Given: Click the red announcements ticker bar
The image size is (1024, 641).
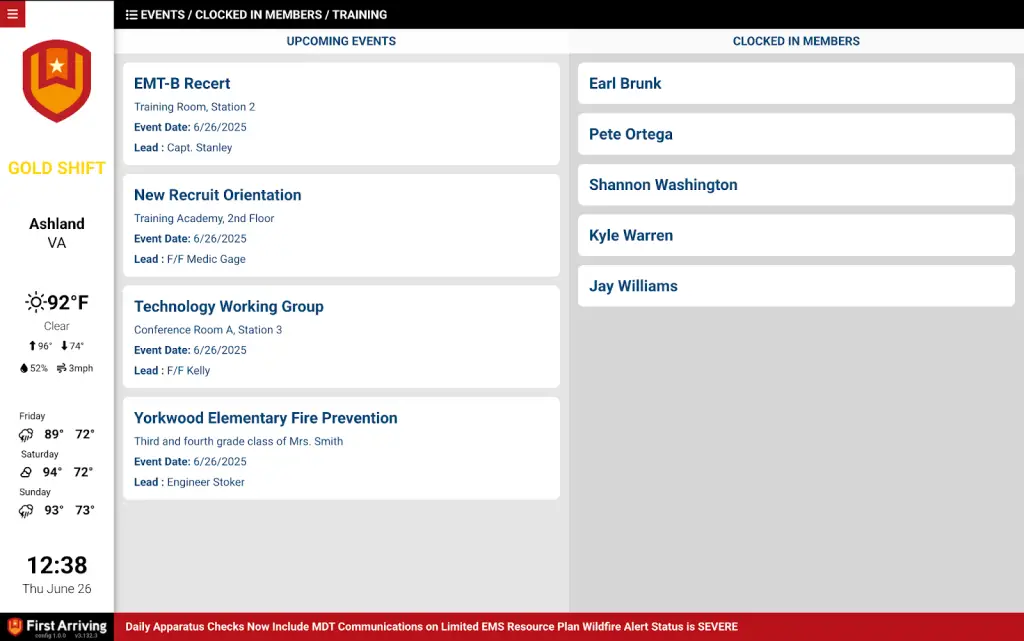Looking at the screenshot, I should coord(568,627).
